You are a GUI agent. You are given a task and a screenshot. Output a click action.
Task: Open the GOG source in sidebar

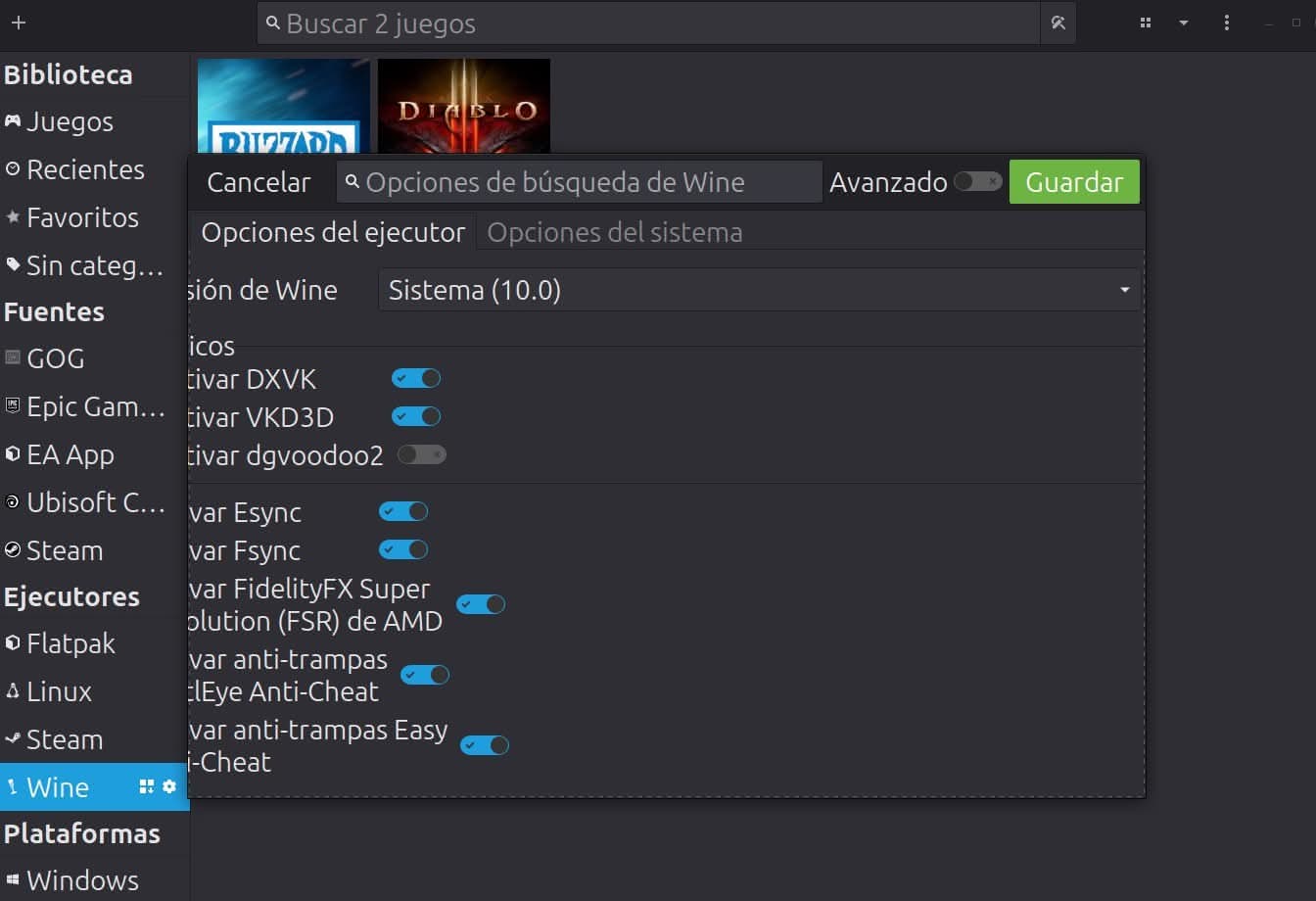click(55, 358)
